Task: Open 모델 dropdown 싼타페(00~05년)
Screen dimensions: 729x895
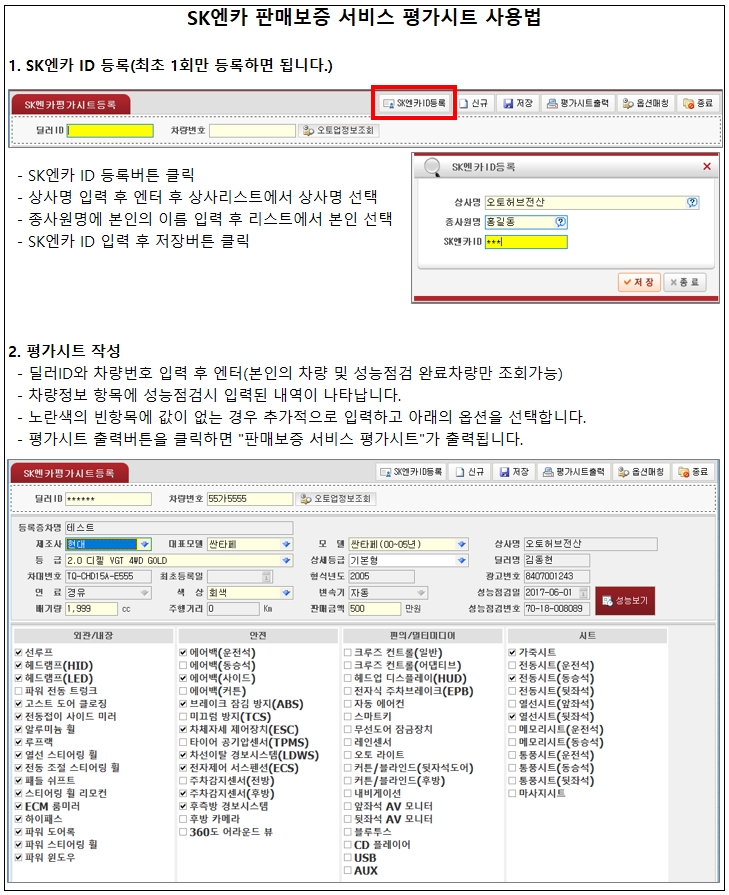Action: tap(462, 545)
